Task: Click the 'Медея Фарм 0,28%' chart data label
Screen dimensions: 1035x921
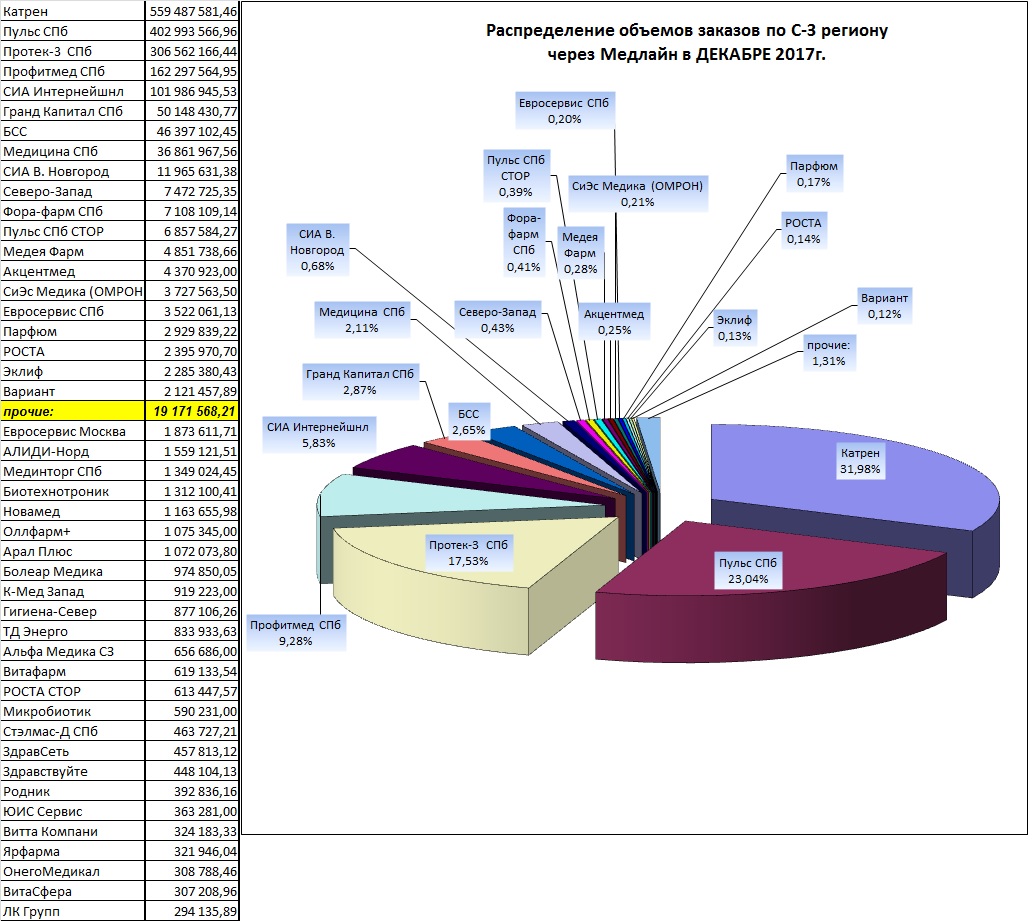Action: coord(580,253)
